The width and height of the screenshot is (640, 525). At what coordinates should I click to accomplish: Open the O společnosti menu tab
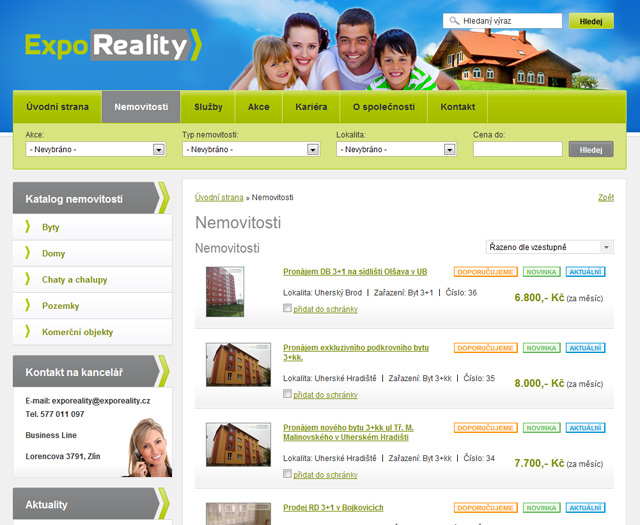click(384, 107)
